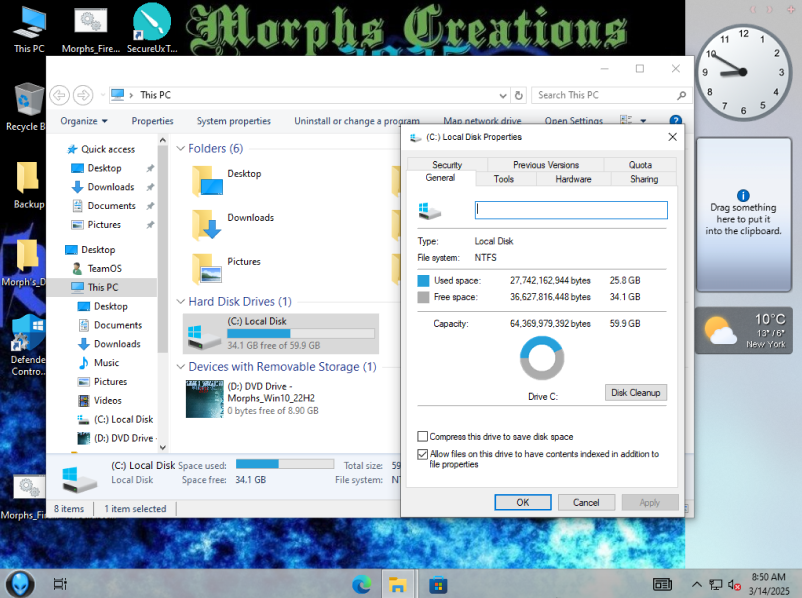This screenshot has width=802, height=598.
Task: Click the volume muted tray icon
Action: click(x=734, y=585)
